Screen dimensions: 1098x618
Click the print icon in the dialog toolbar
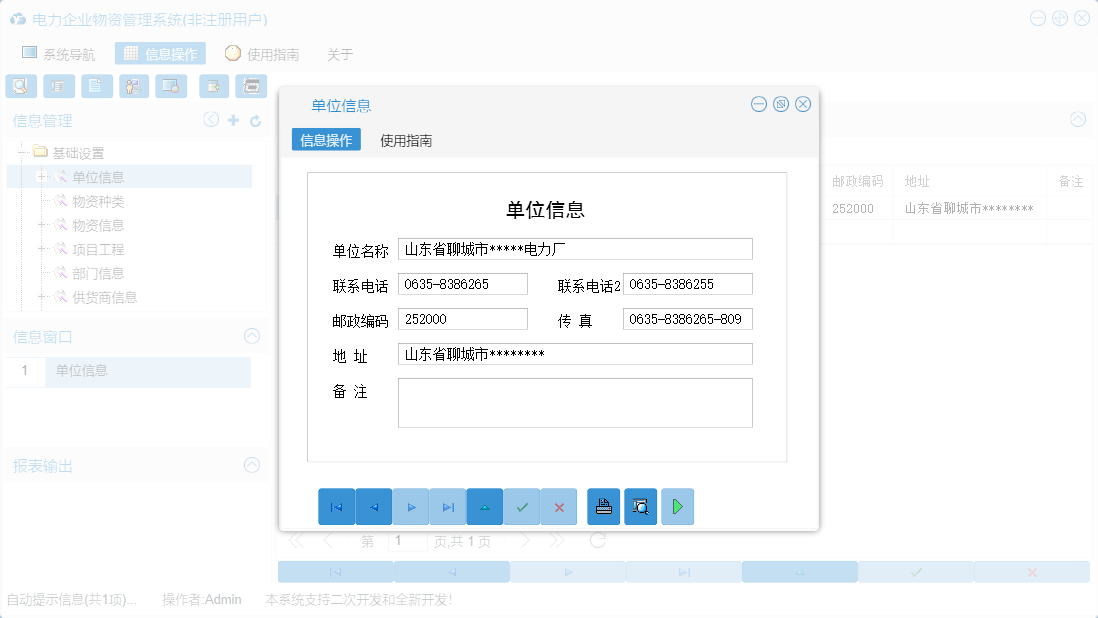click(603, 506)
